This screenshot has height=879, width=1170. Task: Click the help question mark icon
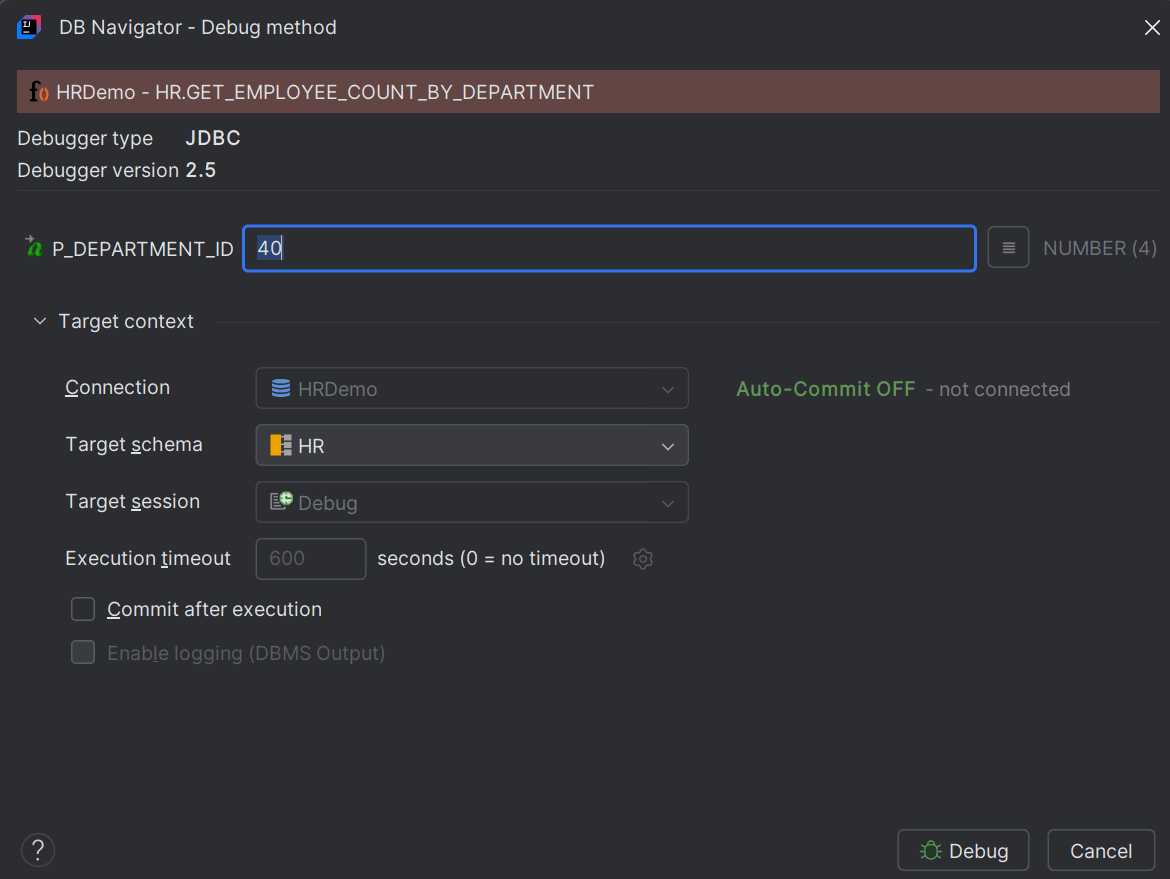pos(37,850)
